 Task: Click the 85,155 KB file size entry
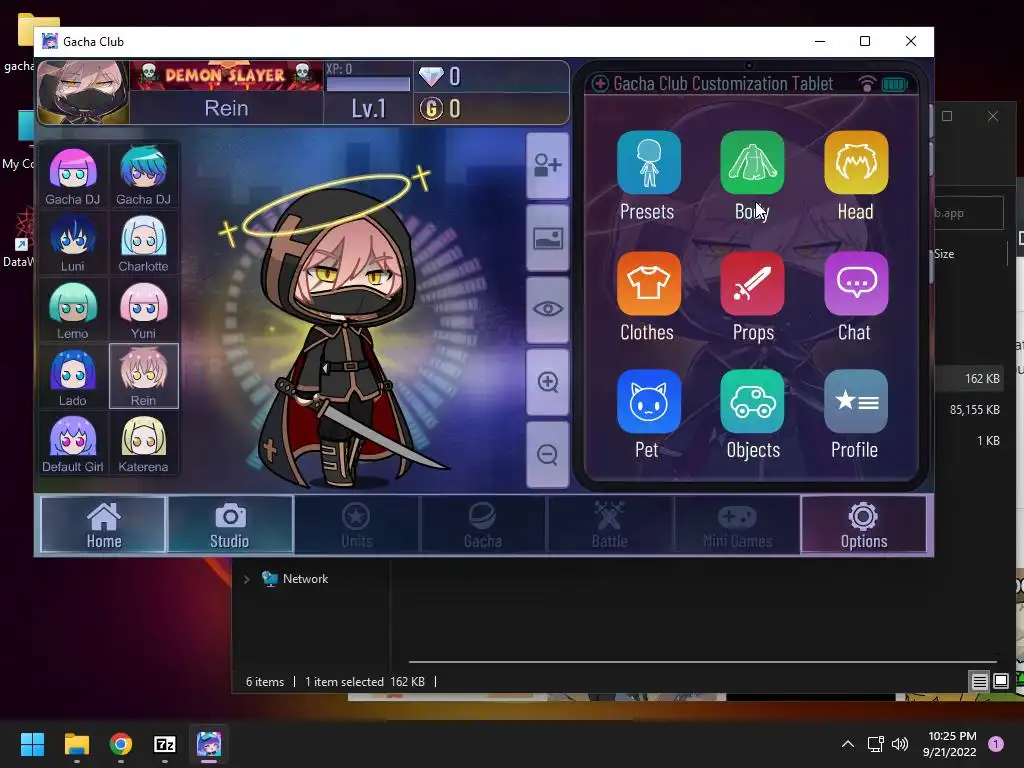click(974, 409)
